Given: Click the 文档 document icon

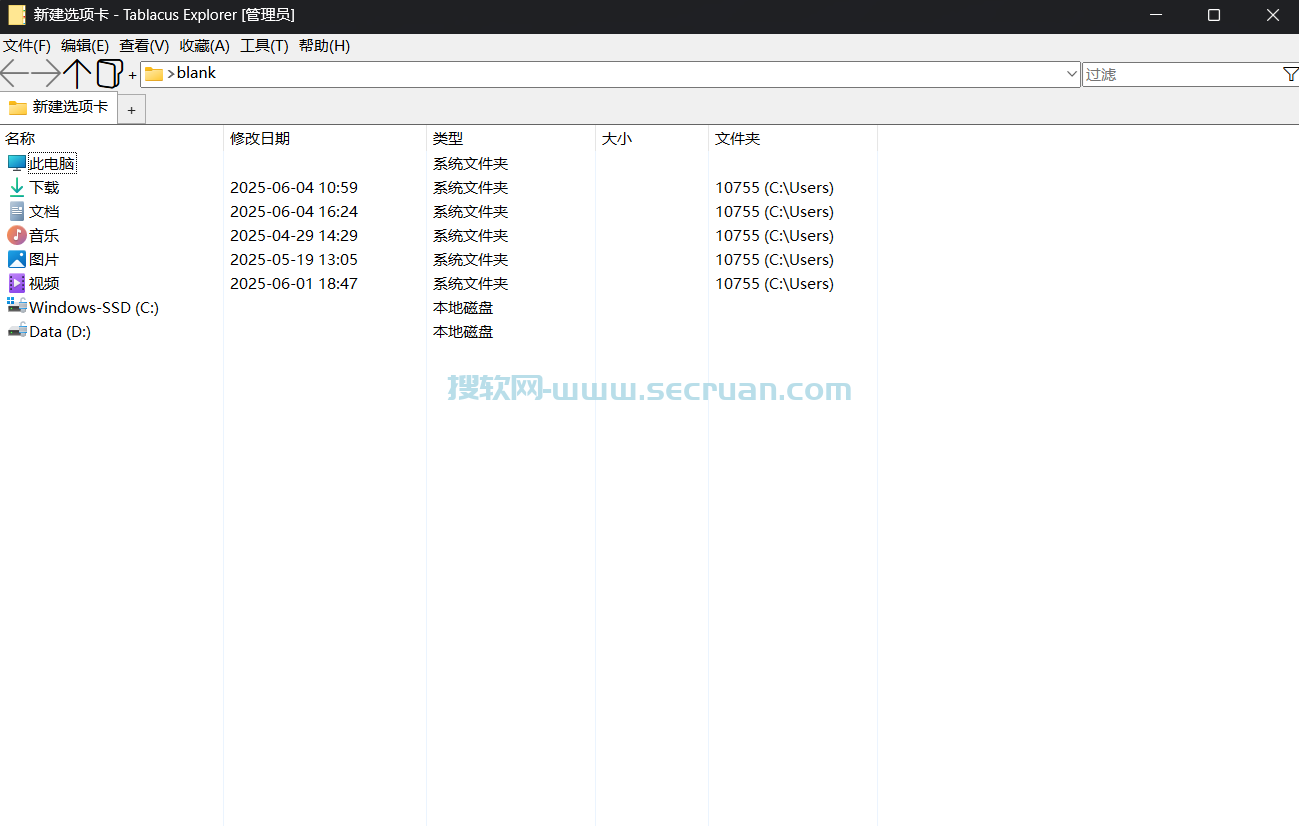Looking at the screenshot, I should pos(17,211).
